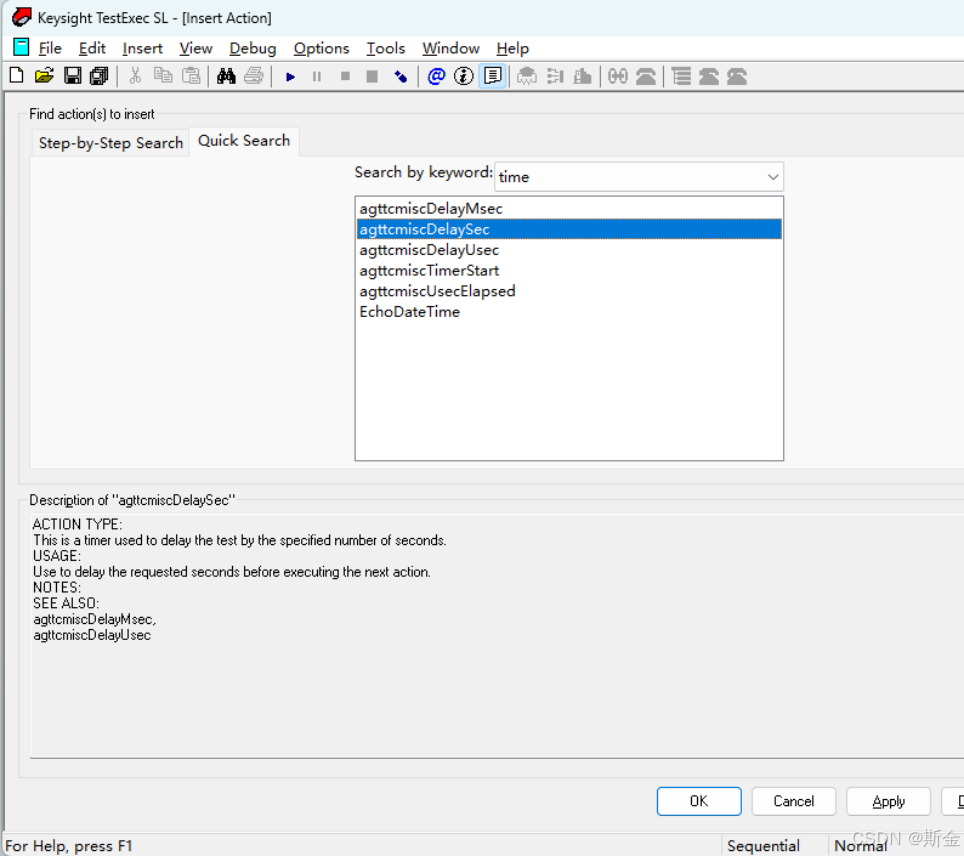Open the File menu
This screenshot has height=856, width=964.
(50, 48)
